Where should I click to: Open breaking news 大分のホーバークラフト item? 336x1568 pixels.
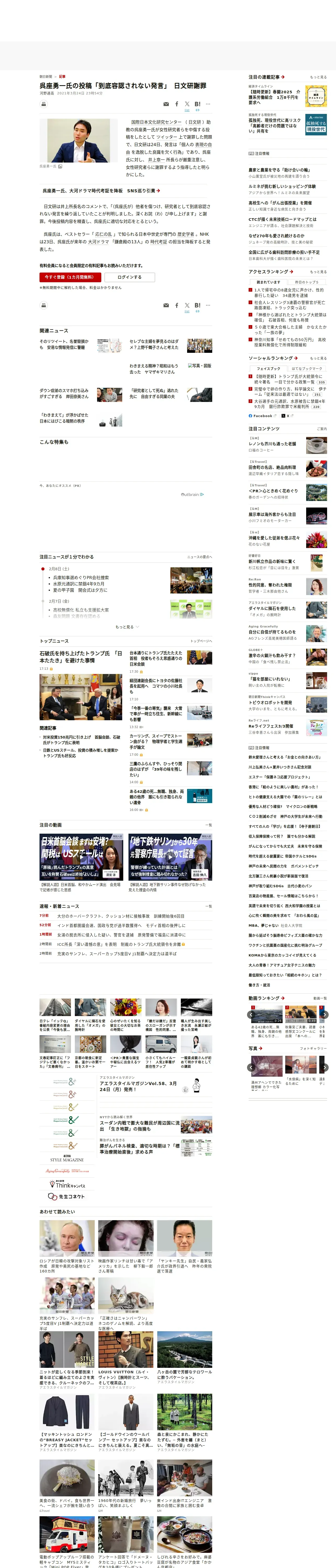pyautogui.click(x=121, y=916)
